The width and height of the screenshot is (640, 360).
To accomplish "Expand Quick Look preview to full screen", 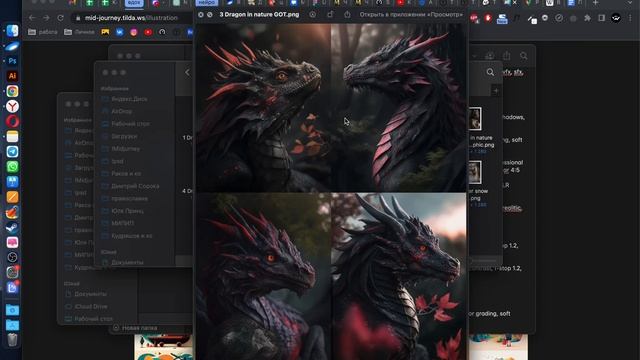I will point(210,15).
